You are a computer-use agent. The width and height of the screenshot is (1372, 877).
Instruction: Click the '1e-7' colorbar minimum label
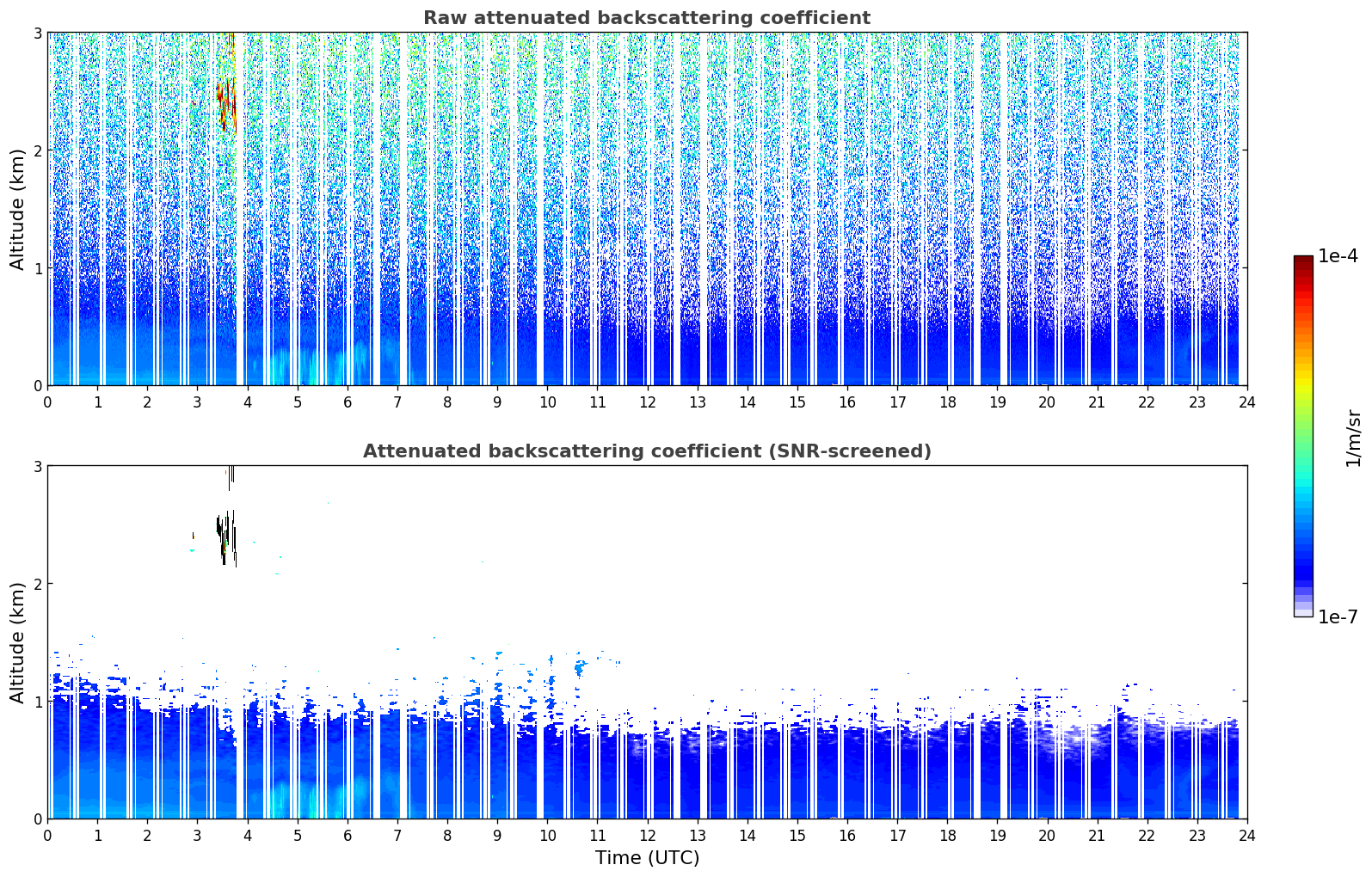(1338, 617)
